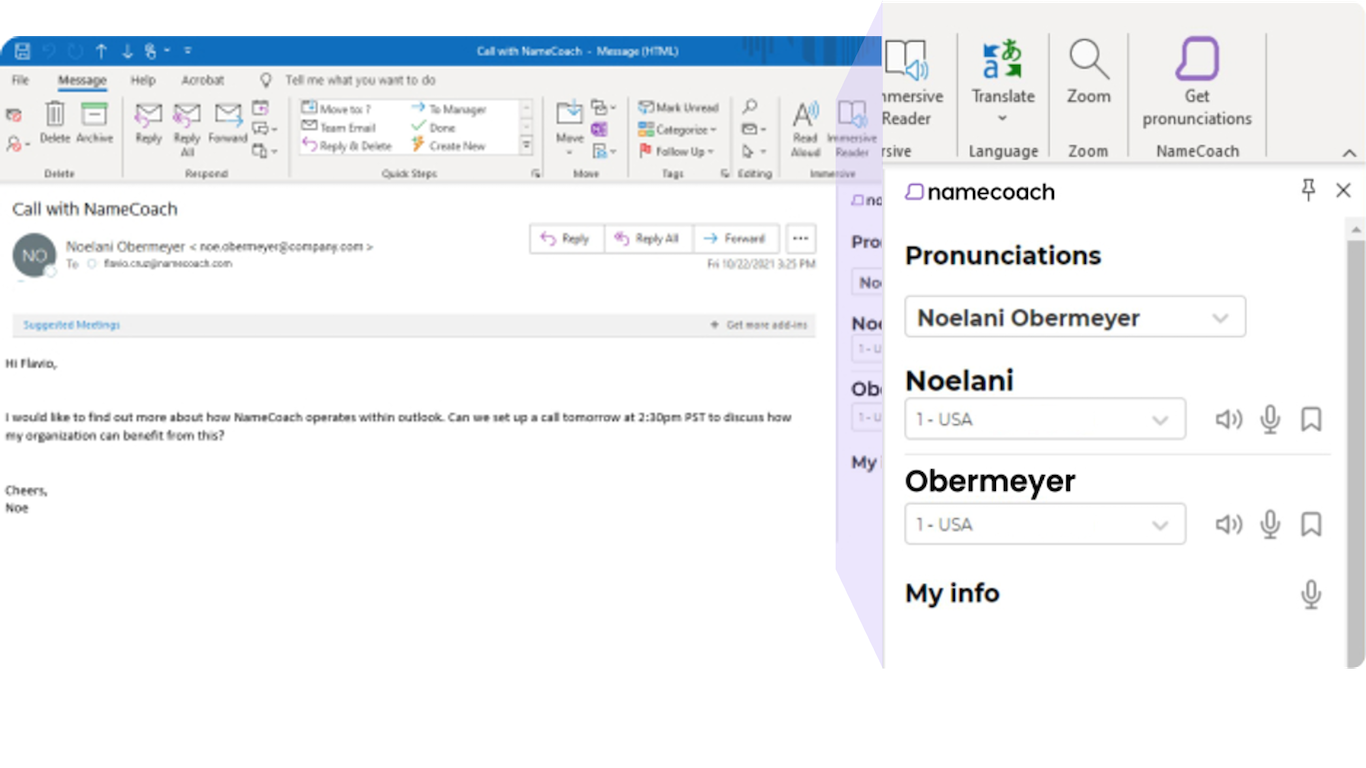The height and width of the screenshot is (768, 1366).
Task: Record Obermeyer pronunciation with microphone icon
Action: pyautogui.click(x=1270, y=524)
